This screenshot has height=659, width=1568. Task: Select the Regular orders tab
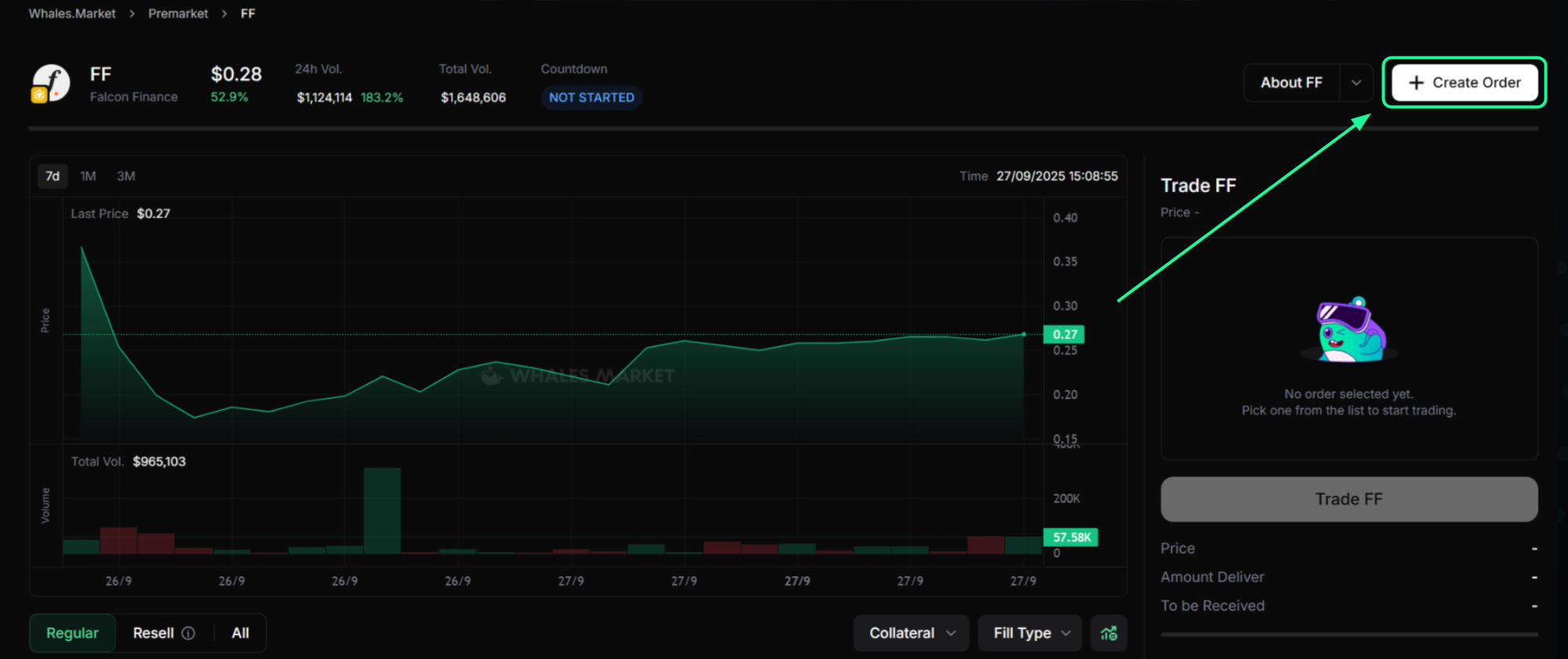tap(72, 633)
